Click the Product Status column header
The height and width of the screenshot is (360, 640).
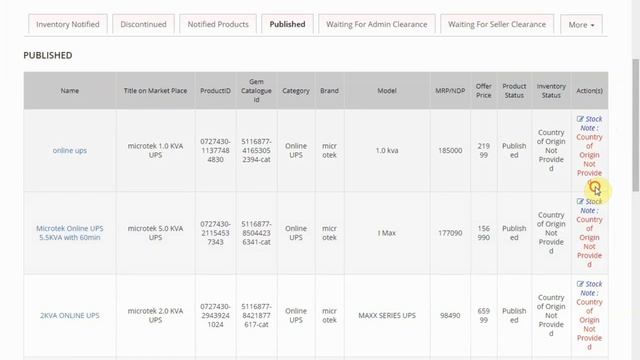pyautogui.click(x=514, y=91)
